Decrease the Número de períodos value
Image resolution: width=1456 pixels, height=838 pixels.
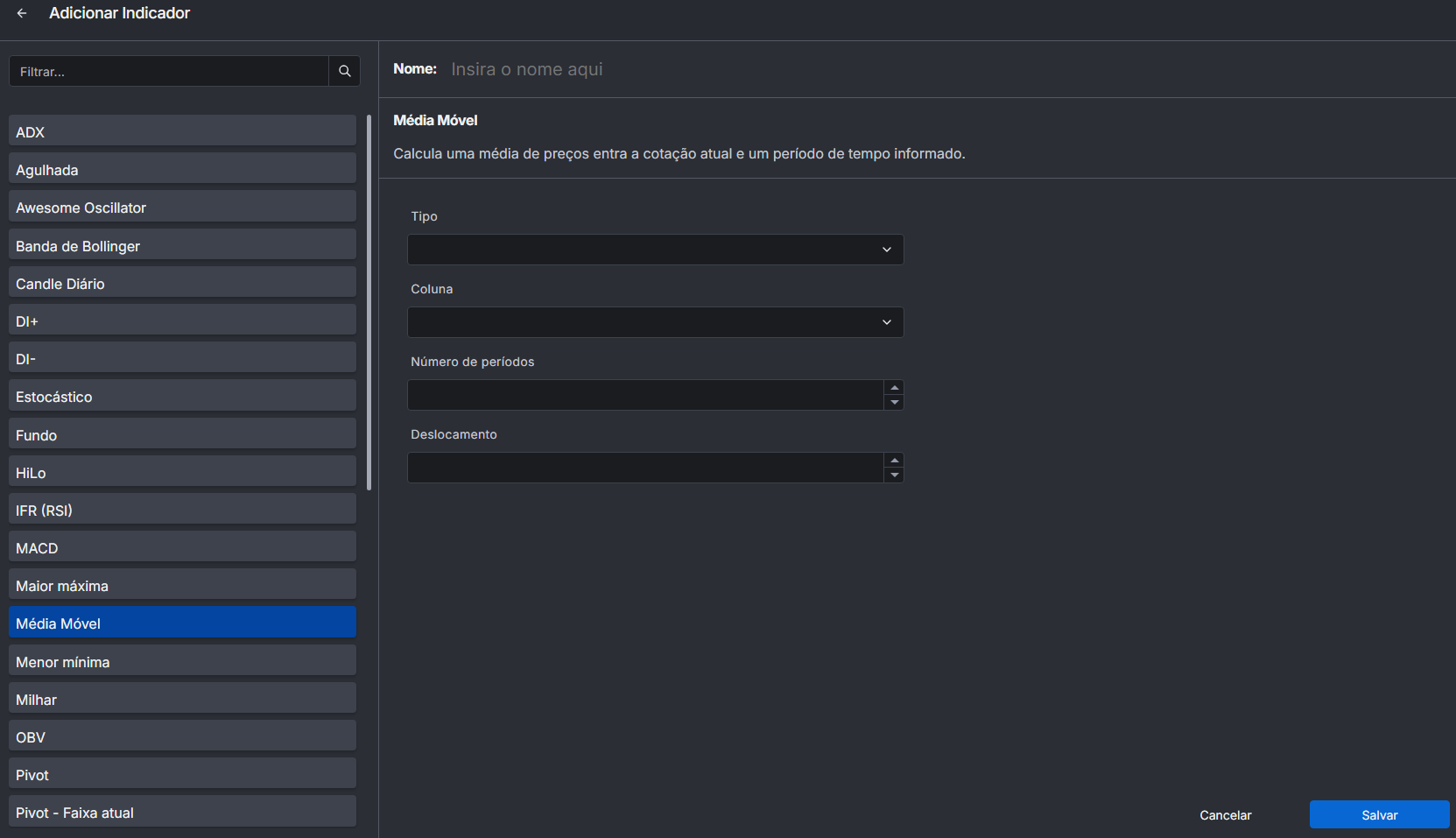(894, 403)
